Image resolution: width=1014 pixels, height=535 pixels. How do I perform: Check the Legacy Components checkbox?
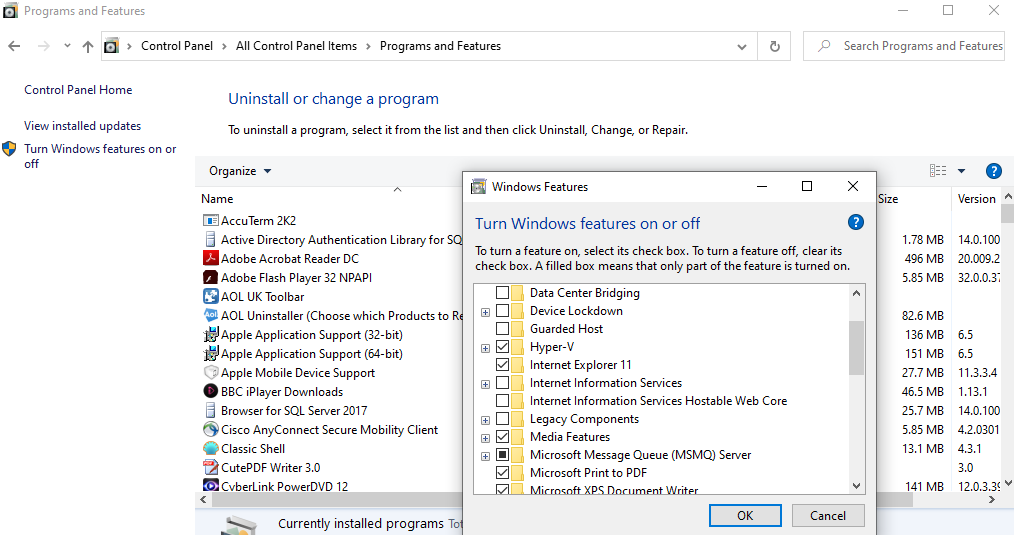502,419
